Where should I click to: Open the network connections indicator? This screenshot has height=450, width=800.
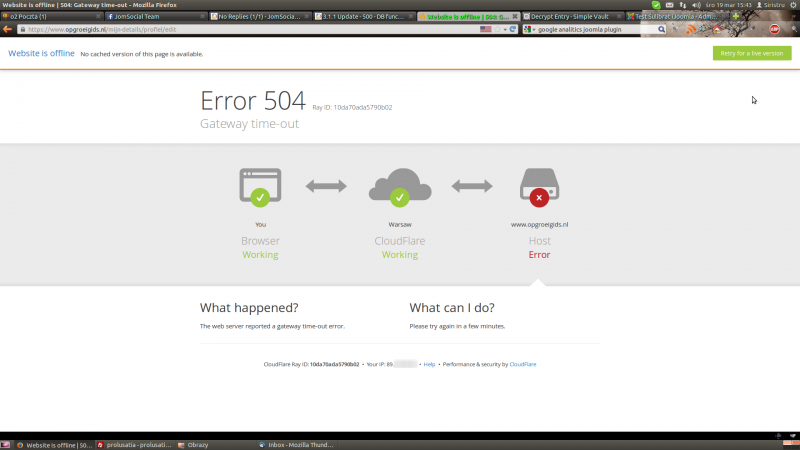coord(683,5)
